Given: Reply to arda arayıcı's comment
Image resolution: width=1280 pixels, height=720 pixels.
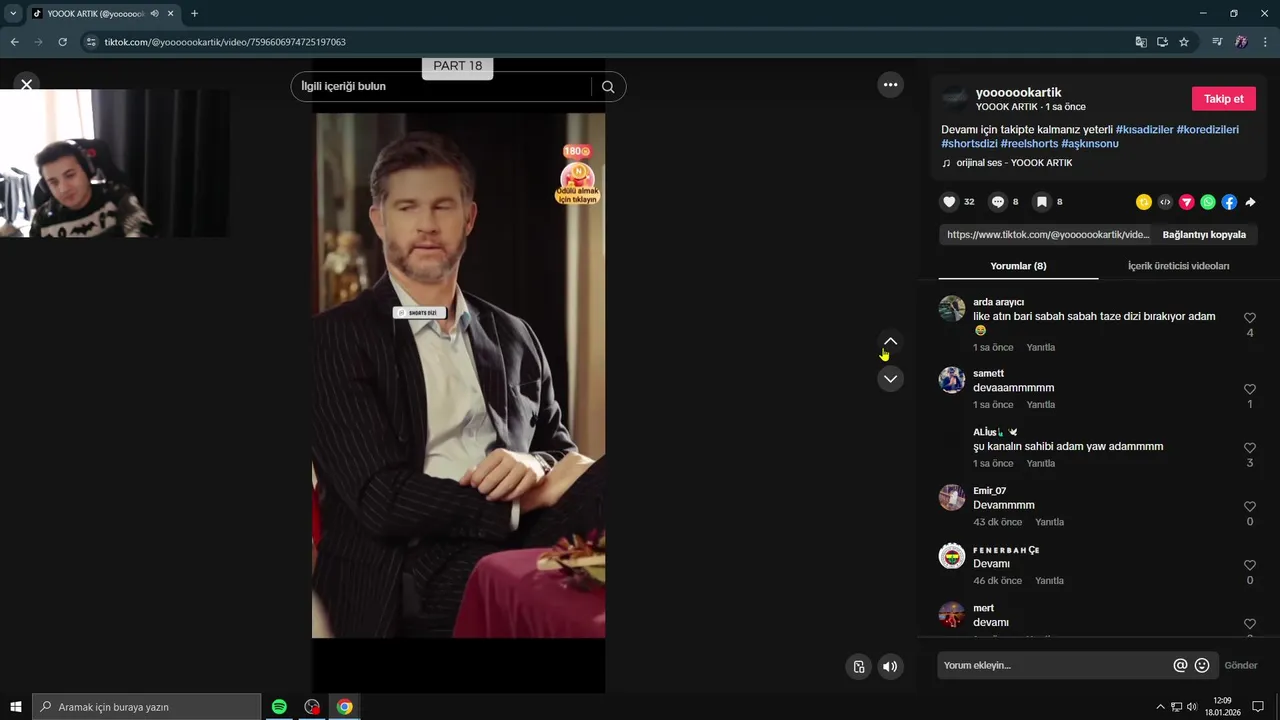Looking at the screenshot, I should (x=1041, y=348).
